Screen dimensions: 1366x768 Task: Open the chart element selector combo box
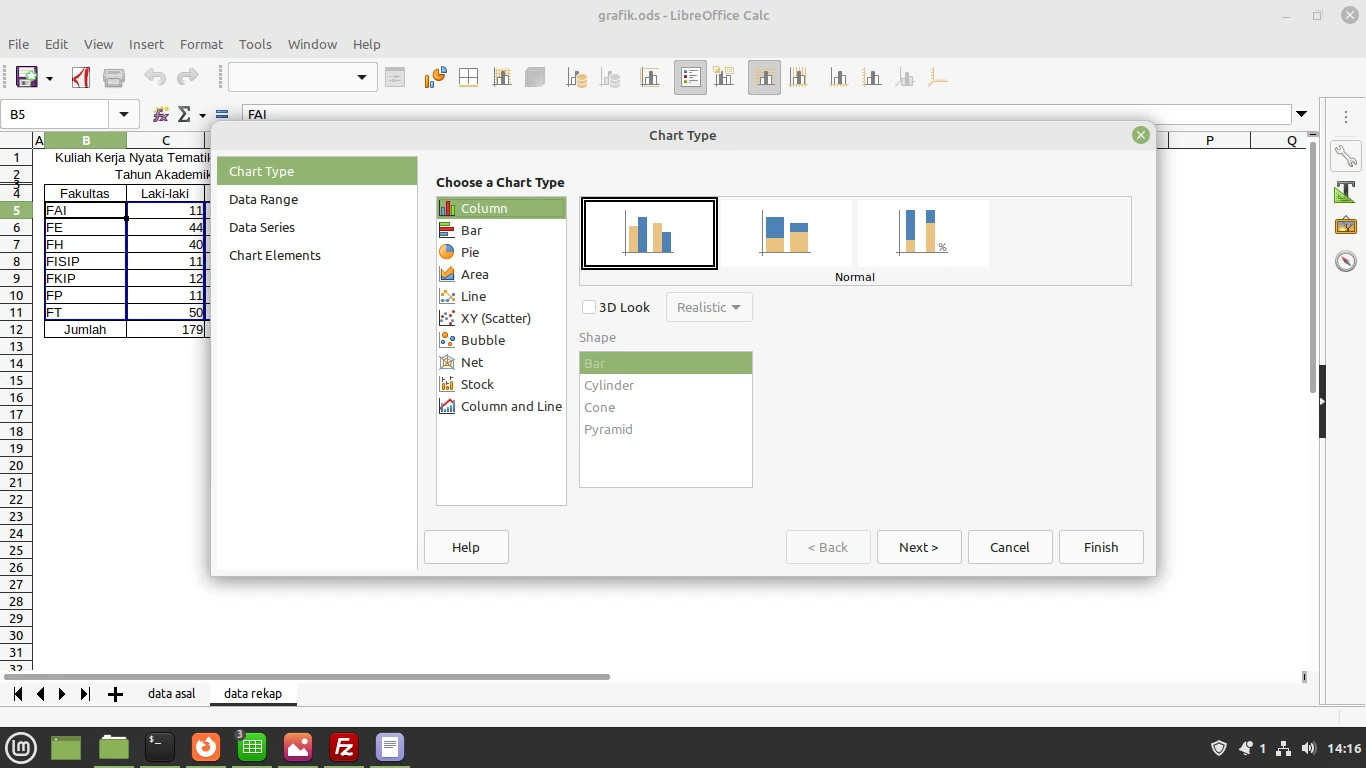click(302, 77)
